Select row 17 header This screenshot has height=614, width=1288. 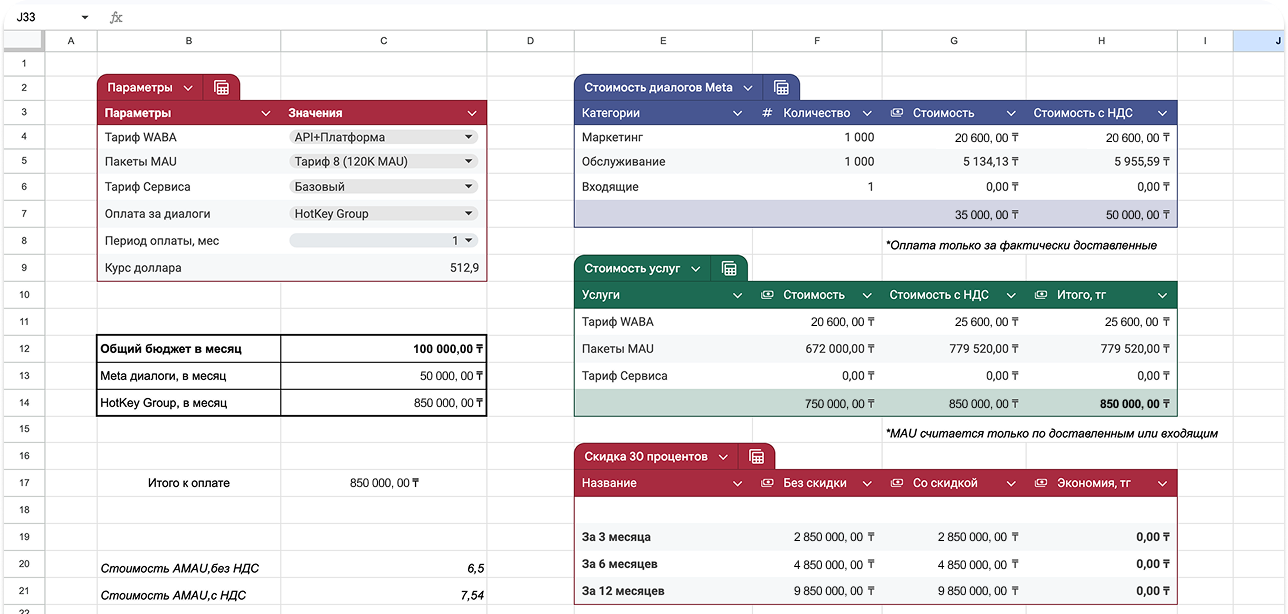22,483
